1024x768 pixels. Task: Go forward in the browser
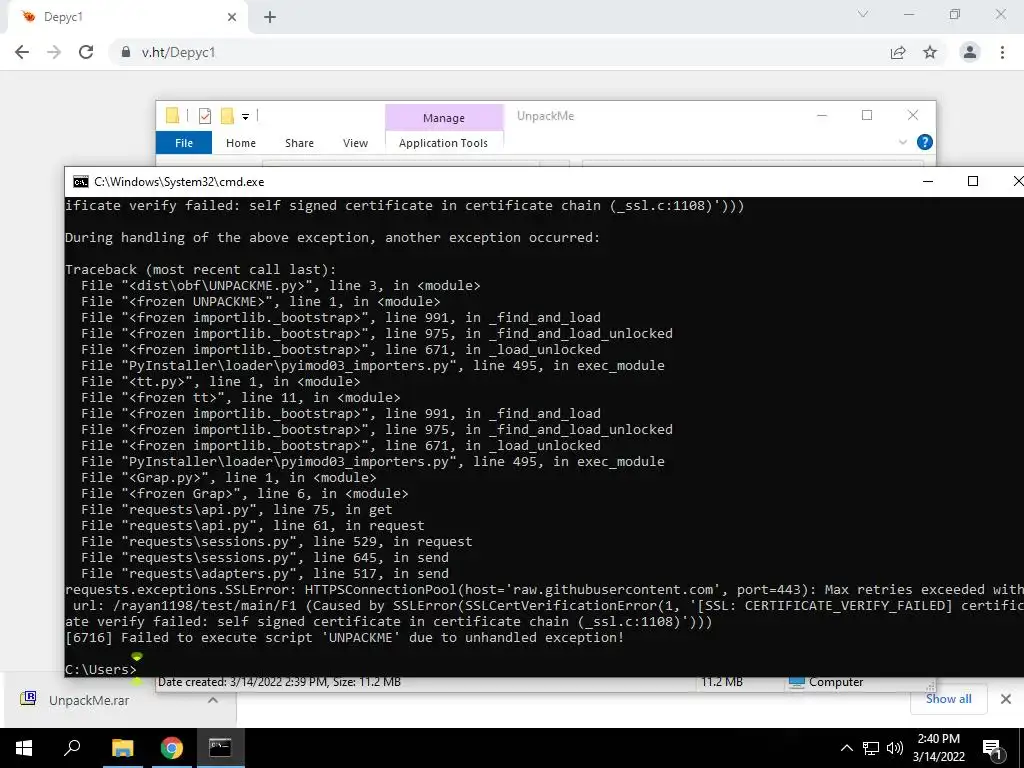tap(54, 52)
